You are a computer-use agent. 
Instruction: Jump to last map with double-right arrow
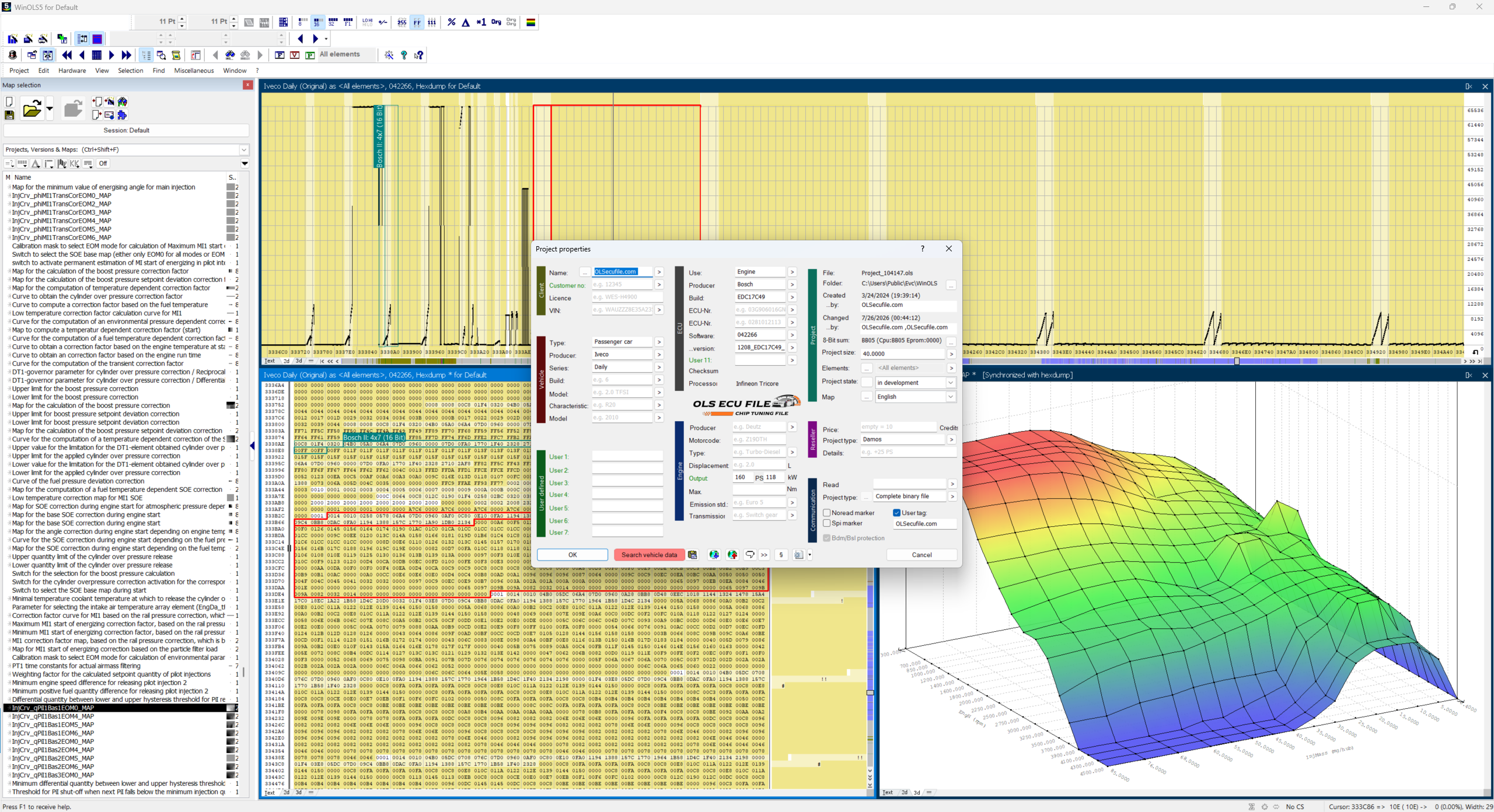(x=126, y=55)
